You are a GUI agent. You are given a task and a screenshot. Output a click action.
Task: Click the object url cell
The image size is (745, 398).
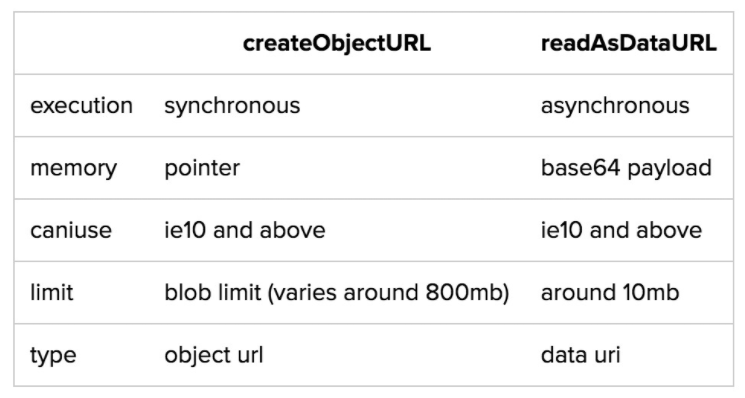(214, 355)
